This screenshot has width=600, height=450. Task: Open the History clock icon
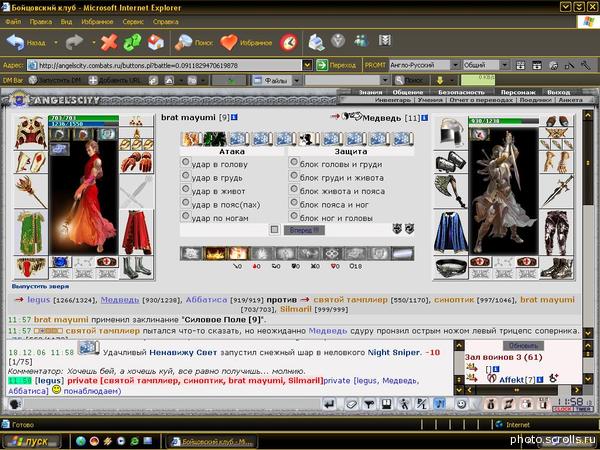click(289, 42)
